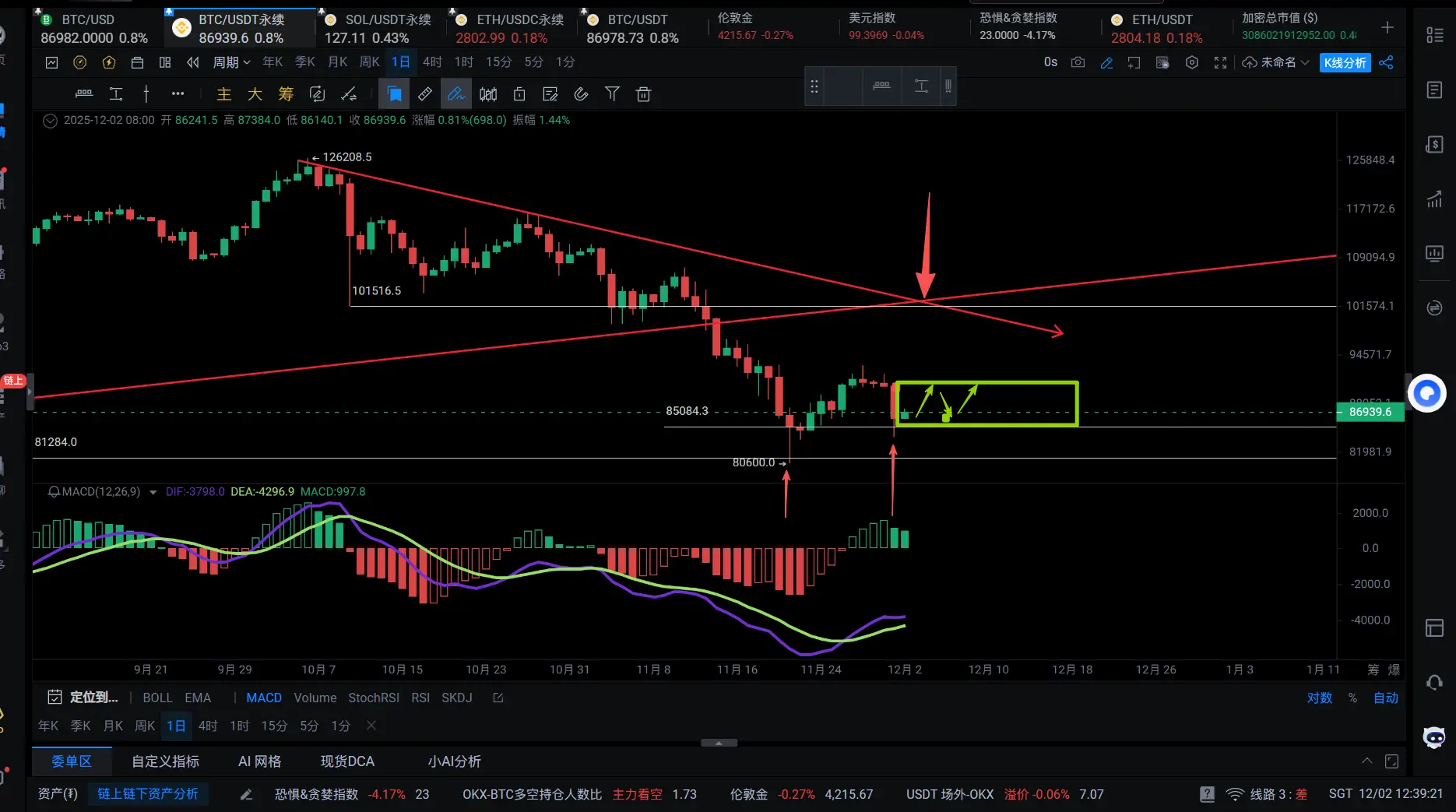Collapse the OHLC info row with circle chevron
The image size is (1456, 812).
click(50, 121)
